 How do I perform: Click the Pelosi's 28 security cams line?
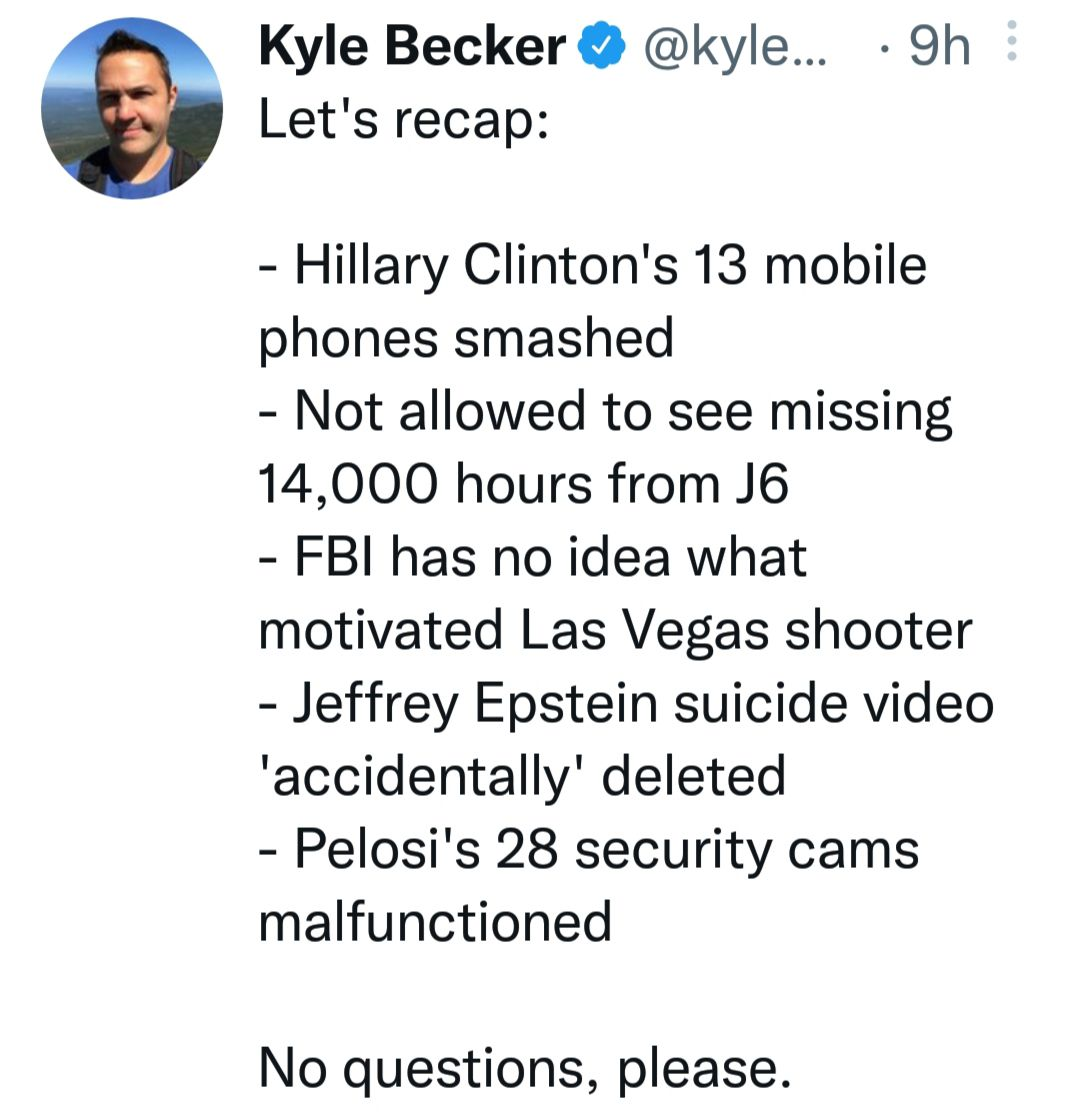coord(589,849)
